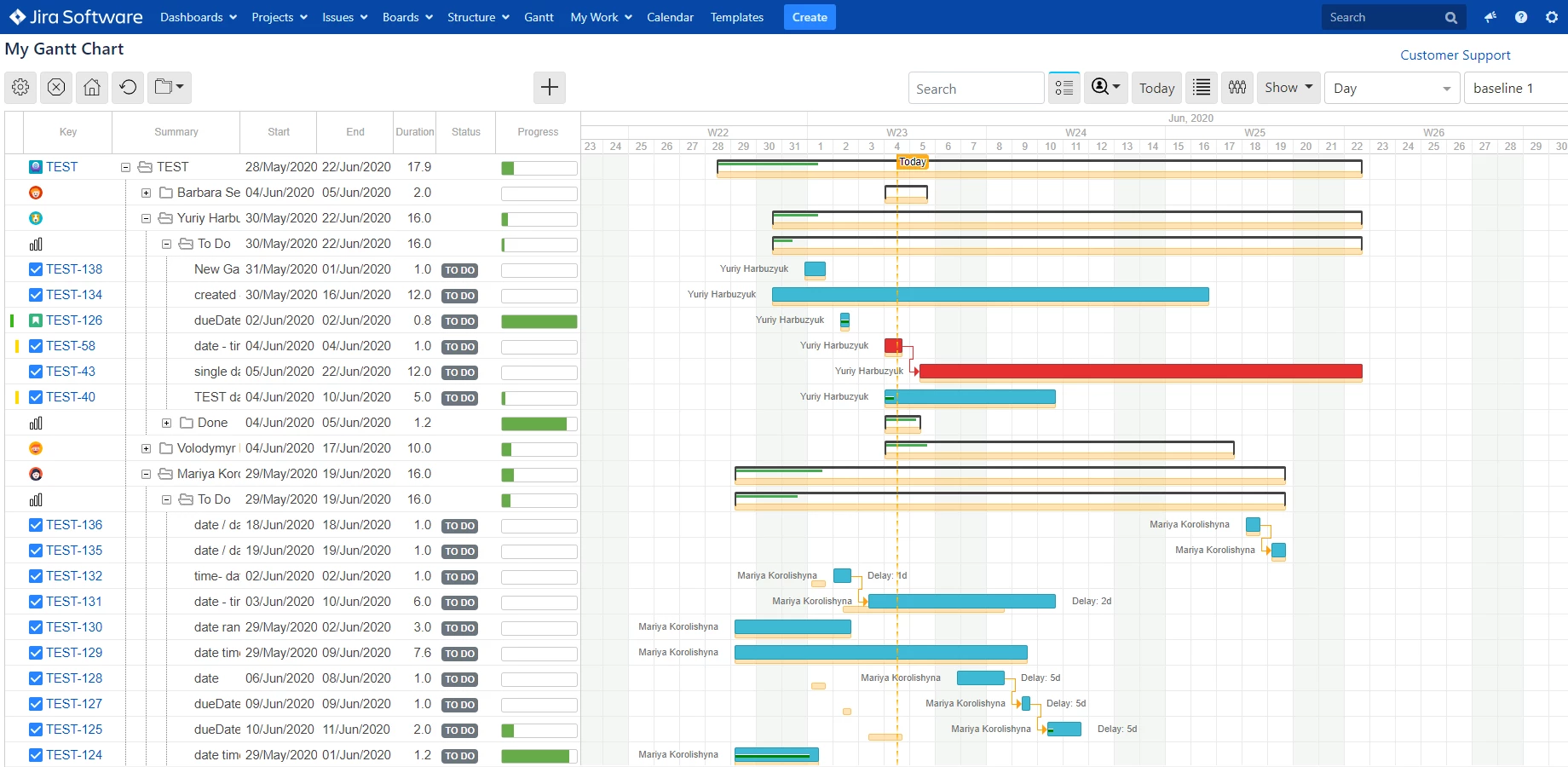Open Issues menu
Image resolution: width=1568 pixels, height=767 pixels.
point(344,17)
